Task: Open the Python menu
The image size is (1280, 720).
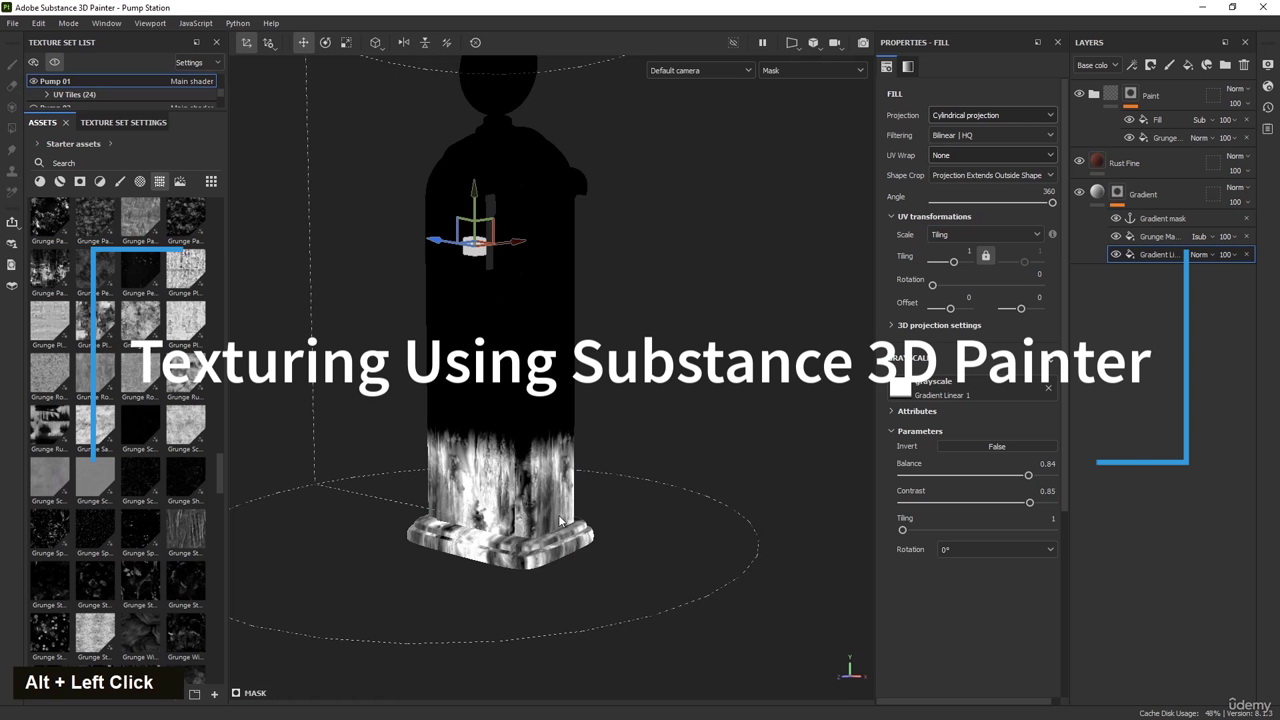Action: point(238,23)
